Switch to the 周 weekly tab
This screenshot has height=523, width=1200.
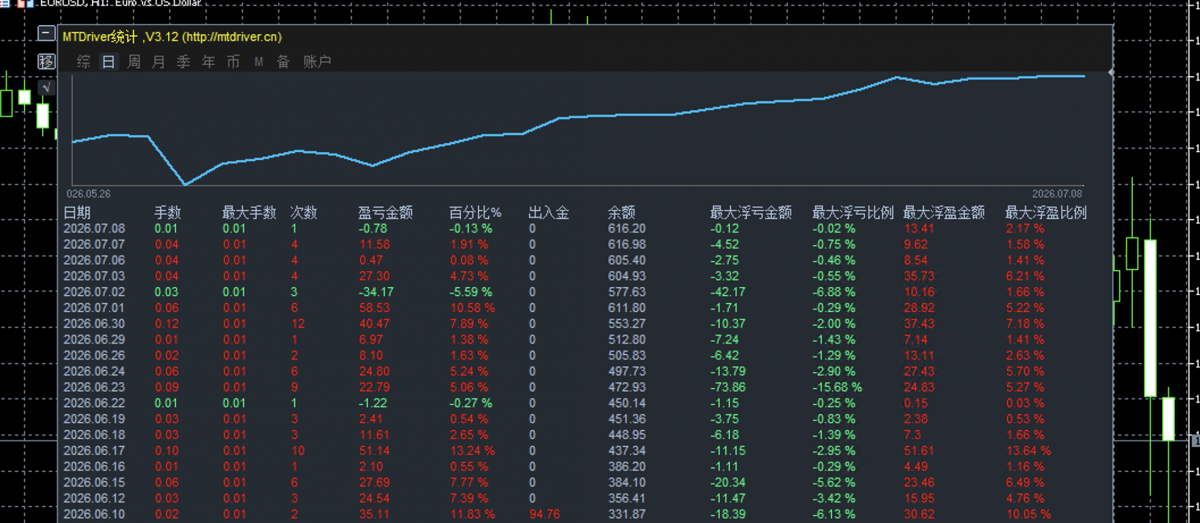pos(133,62)
